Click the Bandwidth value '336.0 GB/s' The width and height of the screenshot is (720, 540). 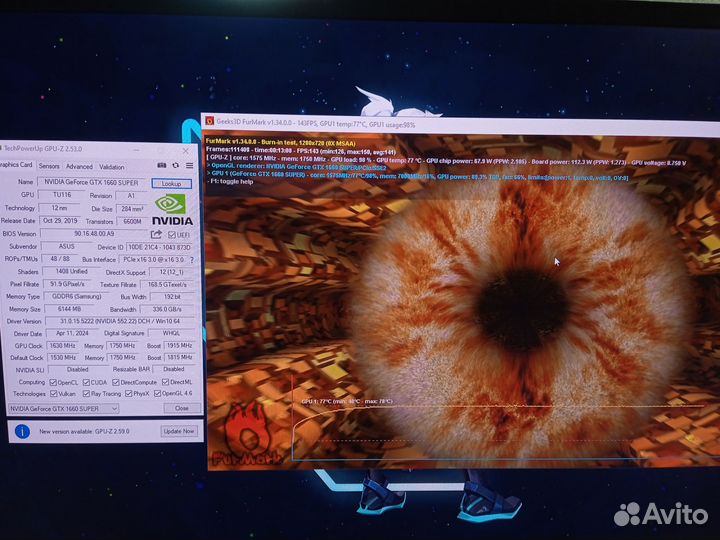click(x=167, y=309)
